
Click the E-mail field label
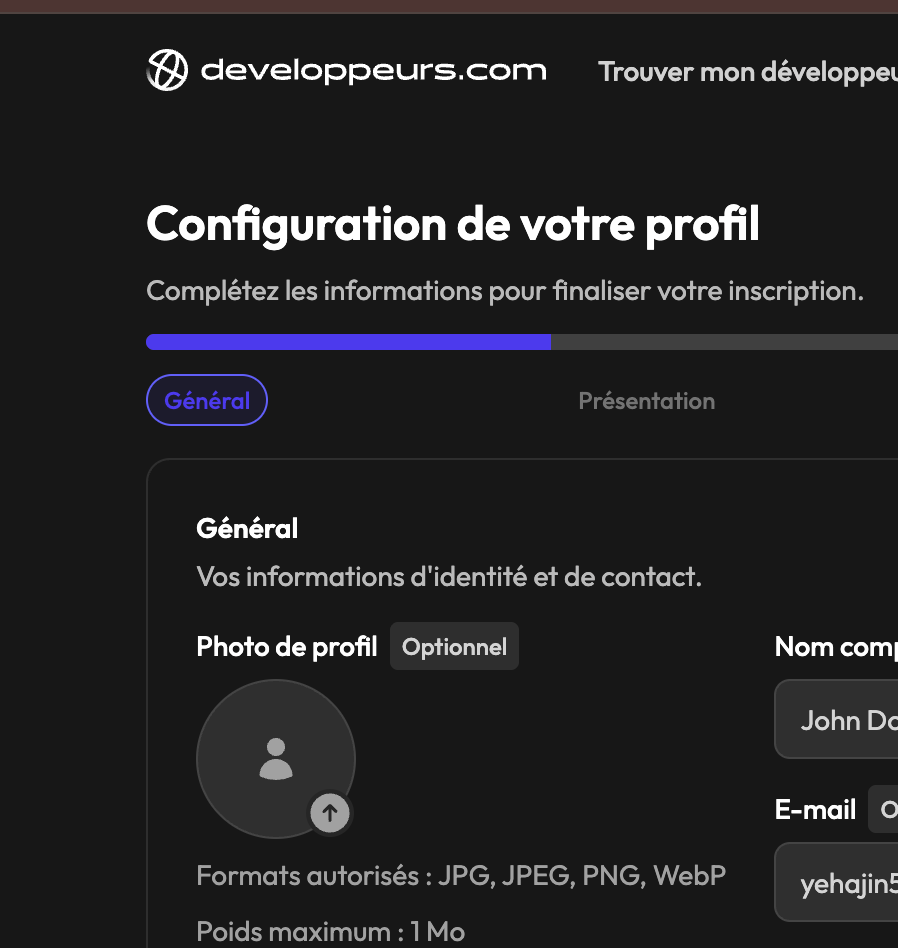tap(815, 809)
